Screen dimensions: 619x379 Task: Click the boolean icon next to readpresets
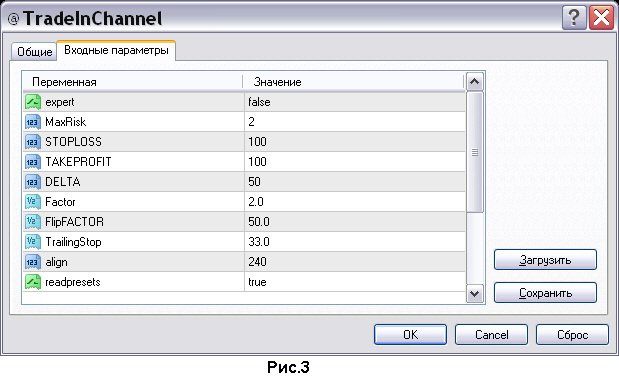coord(33,282)
